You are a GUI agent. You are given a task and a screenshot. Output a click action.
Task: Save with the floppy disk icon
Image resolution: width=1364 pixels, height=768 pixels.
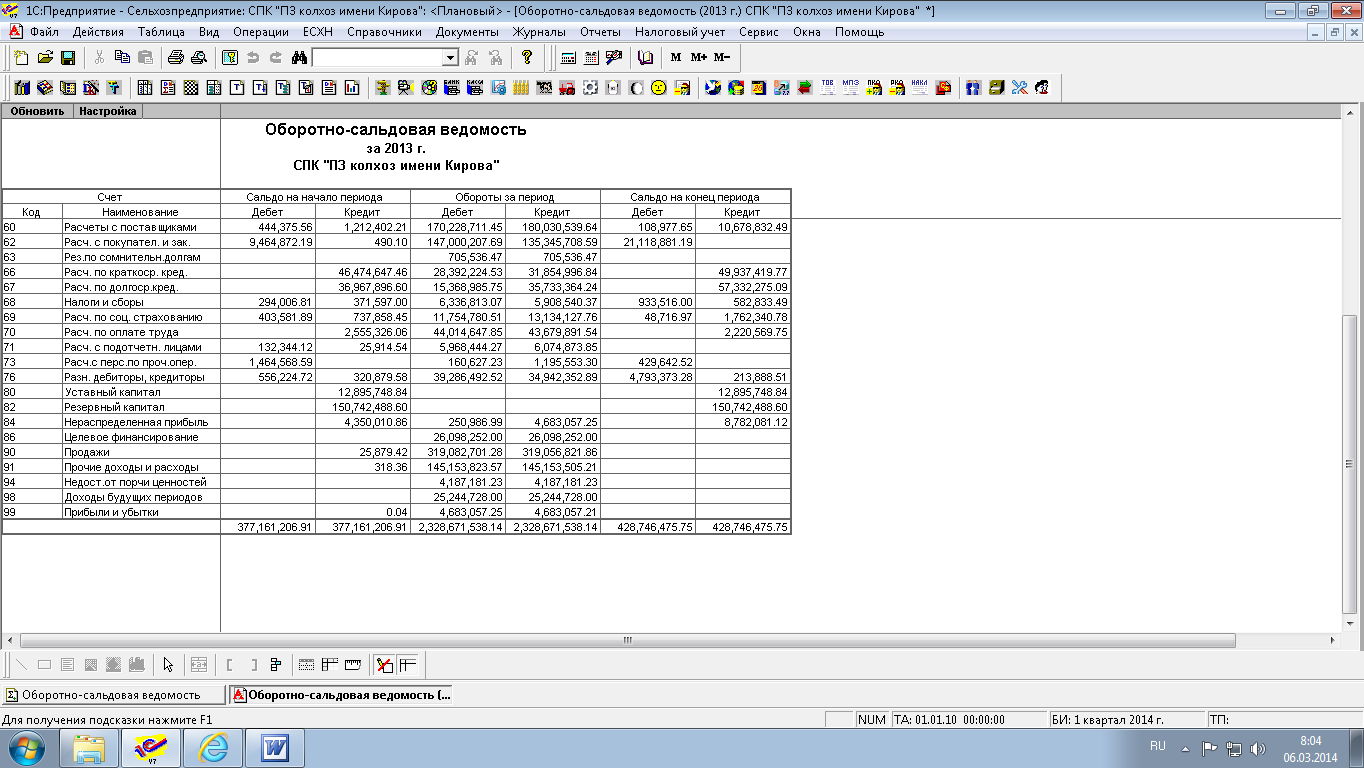[x=68, y=58]
